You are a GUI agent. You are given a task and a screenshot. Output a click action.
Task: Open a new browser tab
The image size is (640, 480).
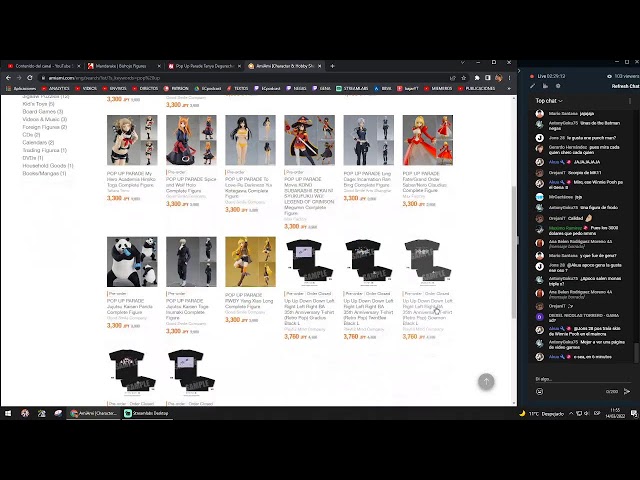332,66
